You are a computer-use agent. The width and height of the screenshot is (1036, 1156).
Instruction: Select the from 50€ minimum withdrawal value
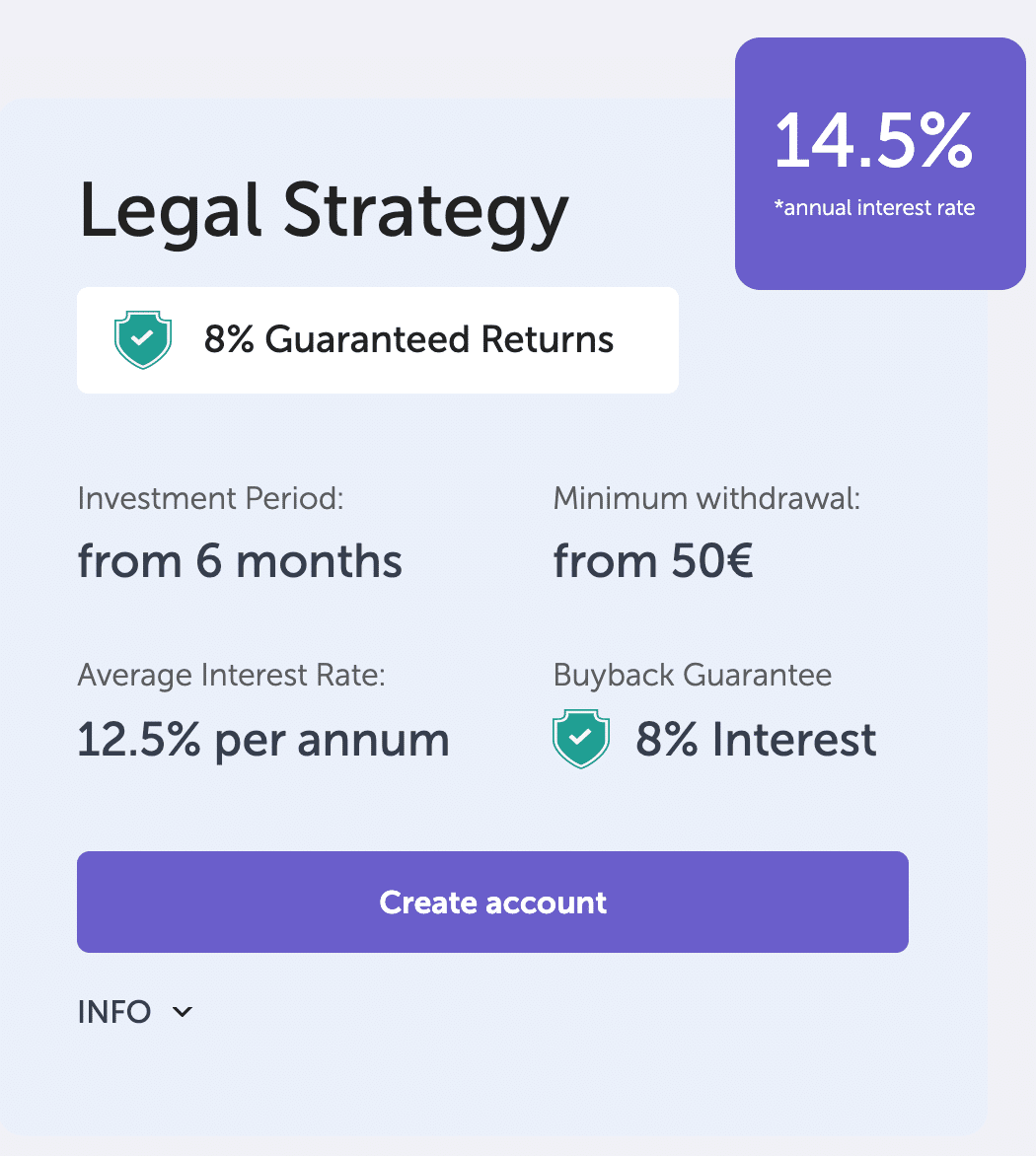click(653, 560)
